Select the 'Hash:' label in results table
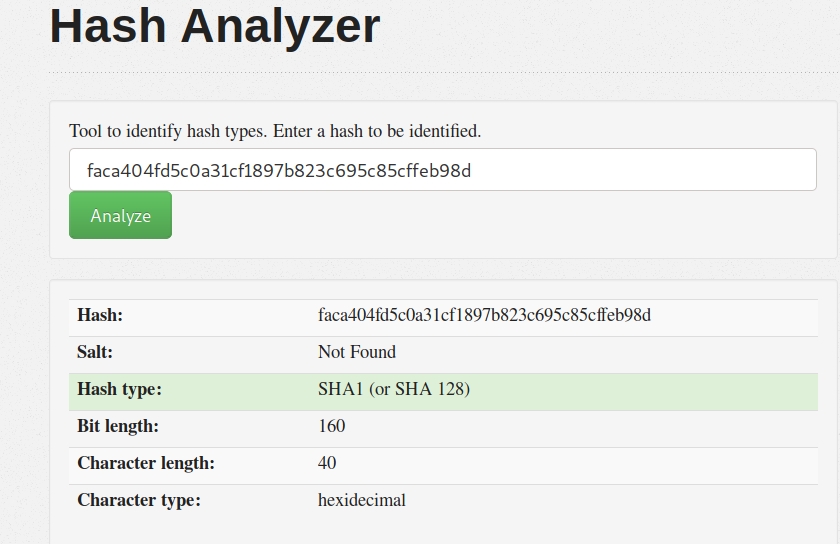840x544 pixels. coord(100,315)
